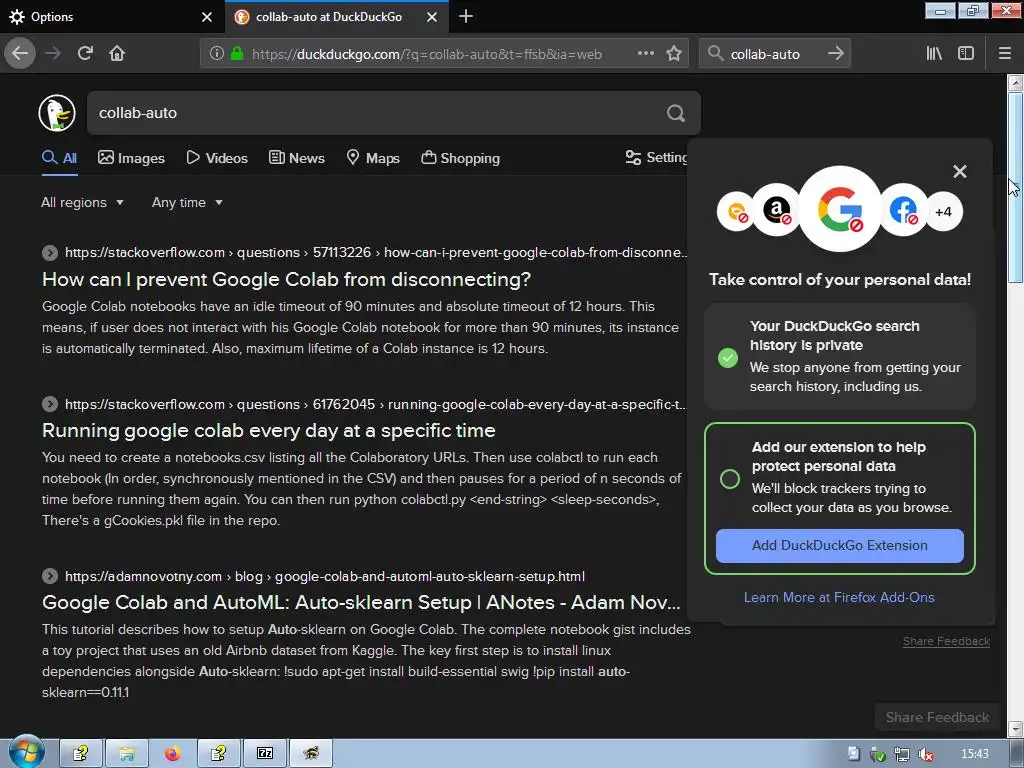
Task: Expand the Any time filter dropdown
Action: pyautogui.click(x=187, y=202)
